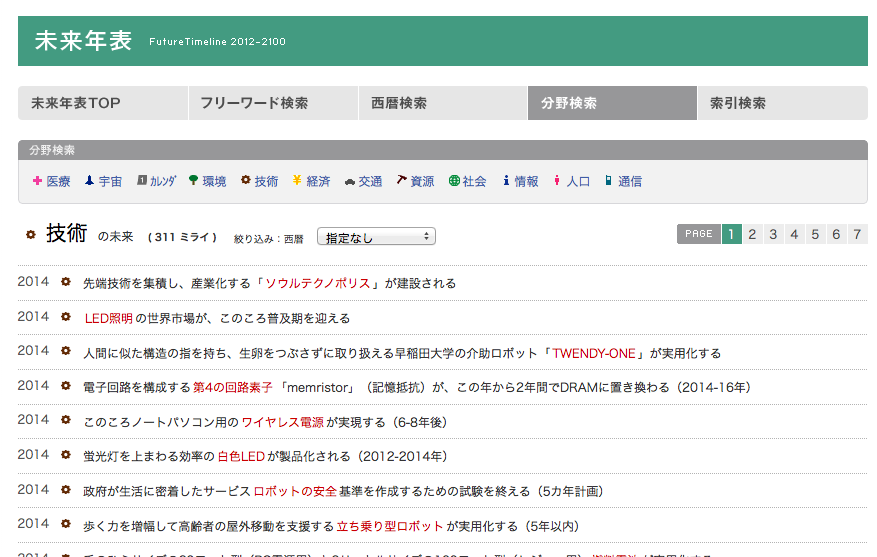Open the 指定なし year filter dropdown
877x557 pixels.
tap(376, 238)
